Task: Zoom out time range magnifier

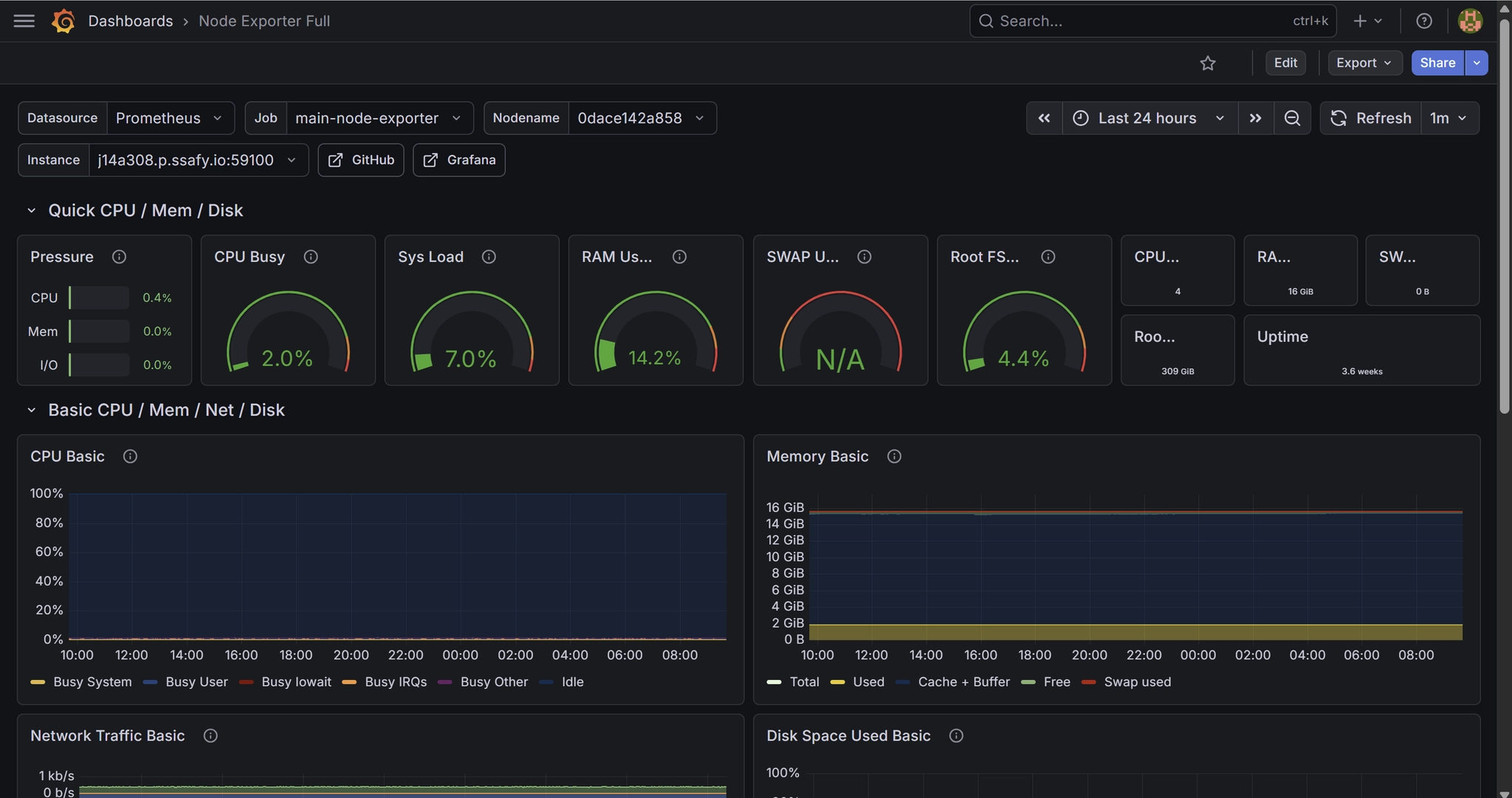Action: pos(1292,118)
